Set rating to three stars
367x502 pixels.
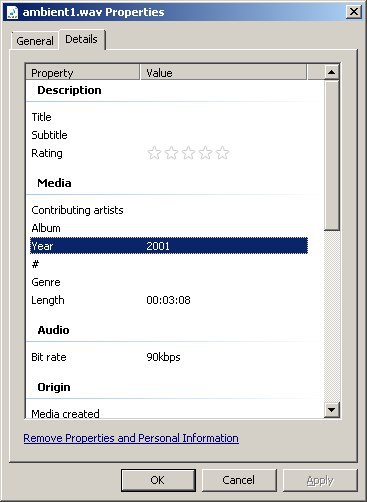[188, 153]
